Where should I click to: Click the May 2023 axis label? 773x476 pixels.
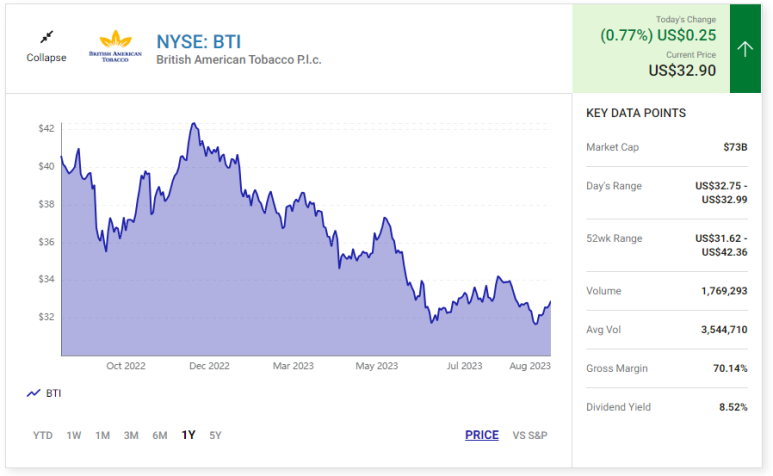pos(377,366)
